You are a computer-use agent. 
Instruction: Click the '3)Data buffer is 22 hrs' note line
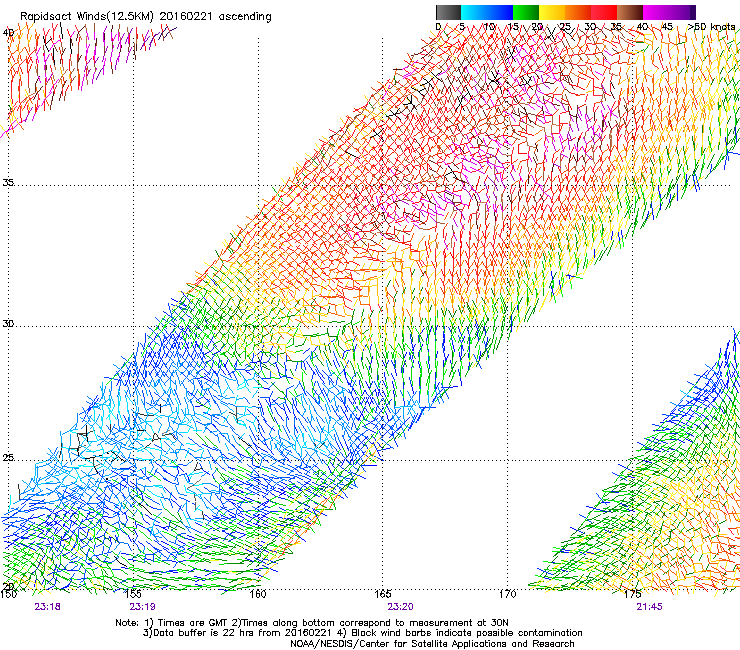(362, 633)
